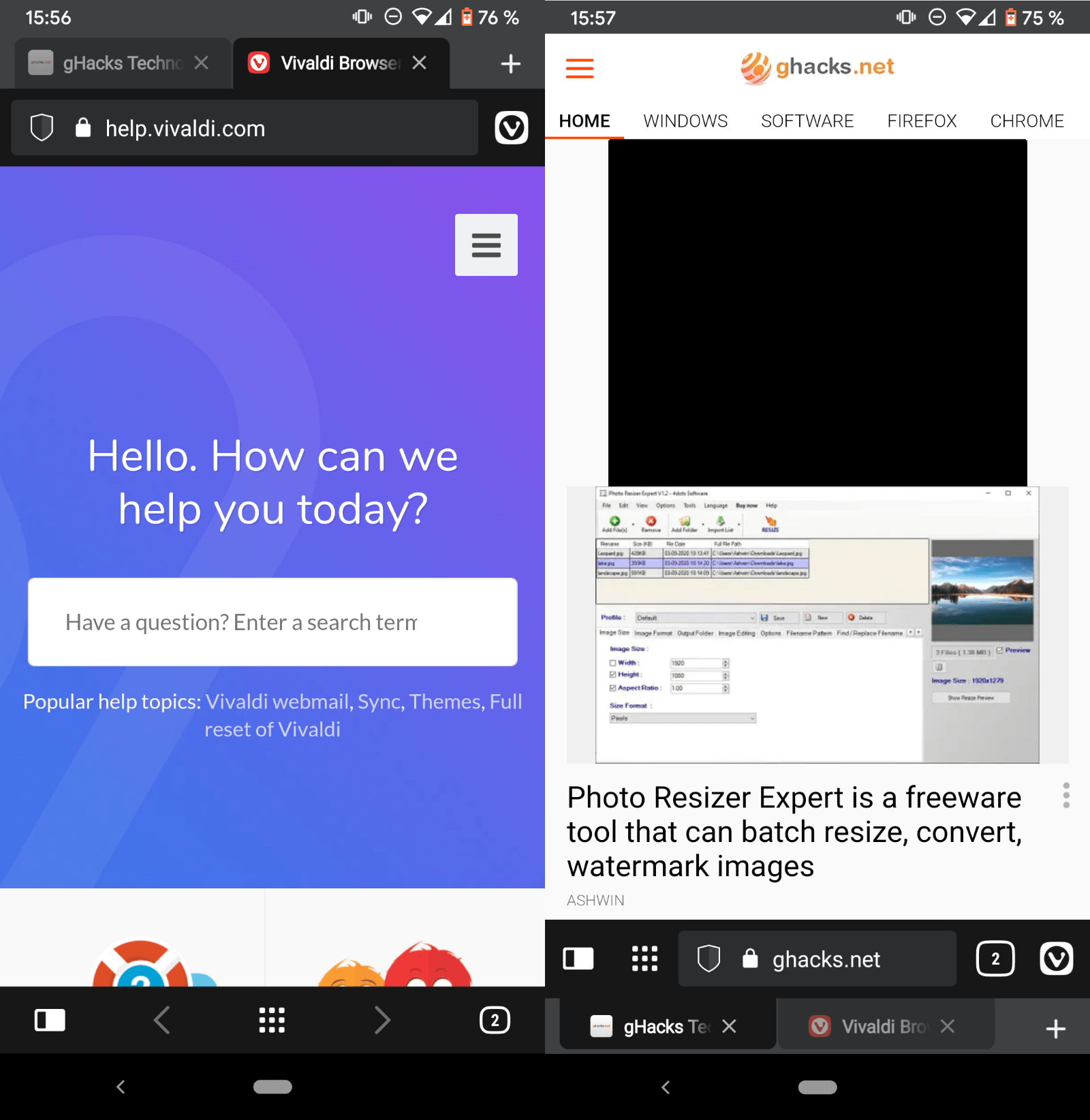Toggle the panel icon in left bottom toolbar

click(50, 1020)
